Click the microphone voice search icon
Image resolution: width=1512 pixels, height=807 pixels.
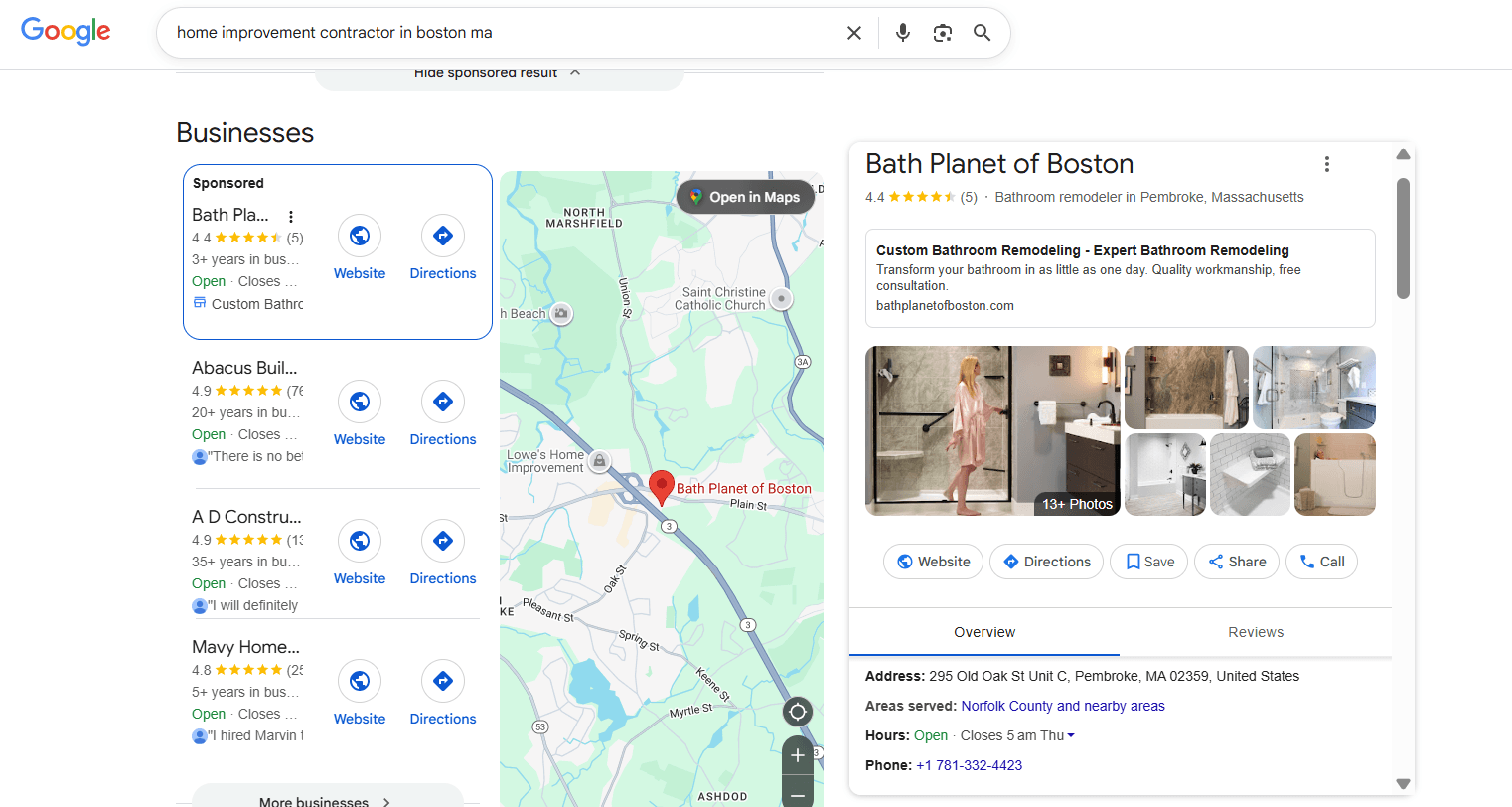pos(903,32)
